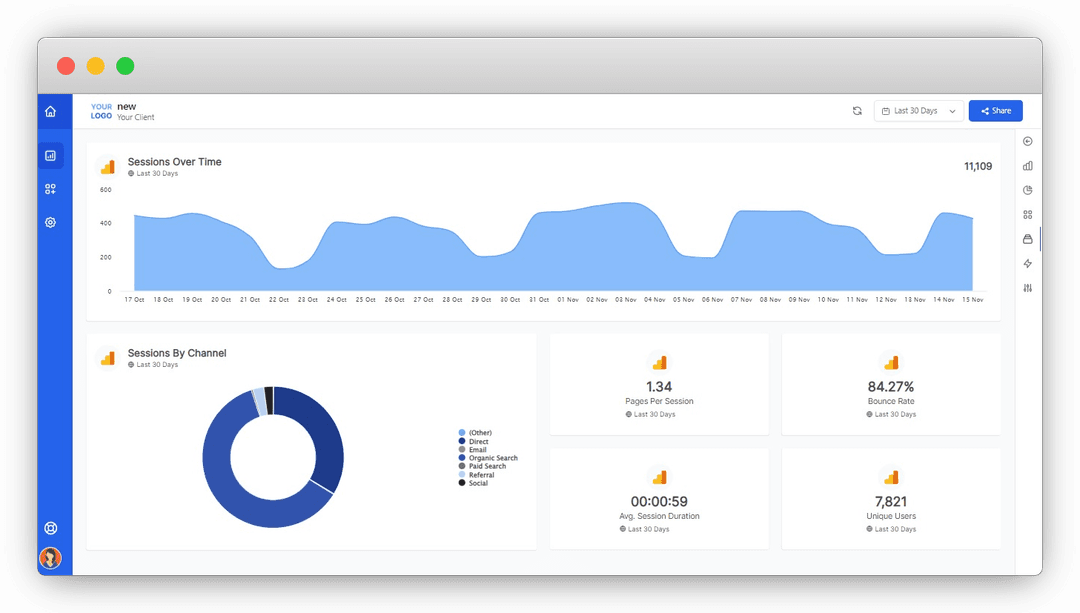Screen dimensions: 1080x613
Task: Select the lightning bolt icon in right panel
Action: [1028, 264]
